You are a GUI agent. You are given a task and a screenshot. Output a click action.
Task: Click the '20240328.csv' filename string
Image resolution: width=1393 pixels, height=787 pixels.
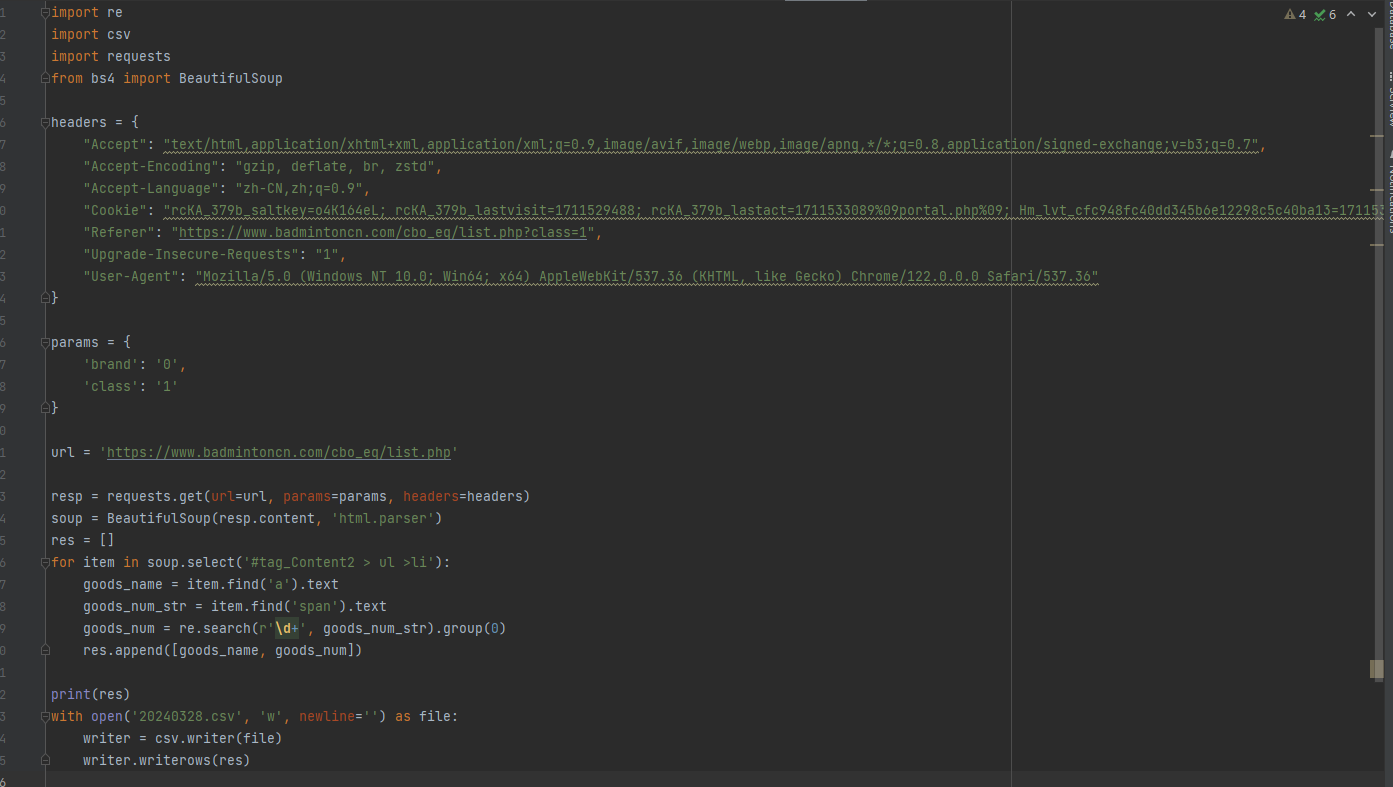pyautogui.click(x=187, y=716)
